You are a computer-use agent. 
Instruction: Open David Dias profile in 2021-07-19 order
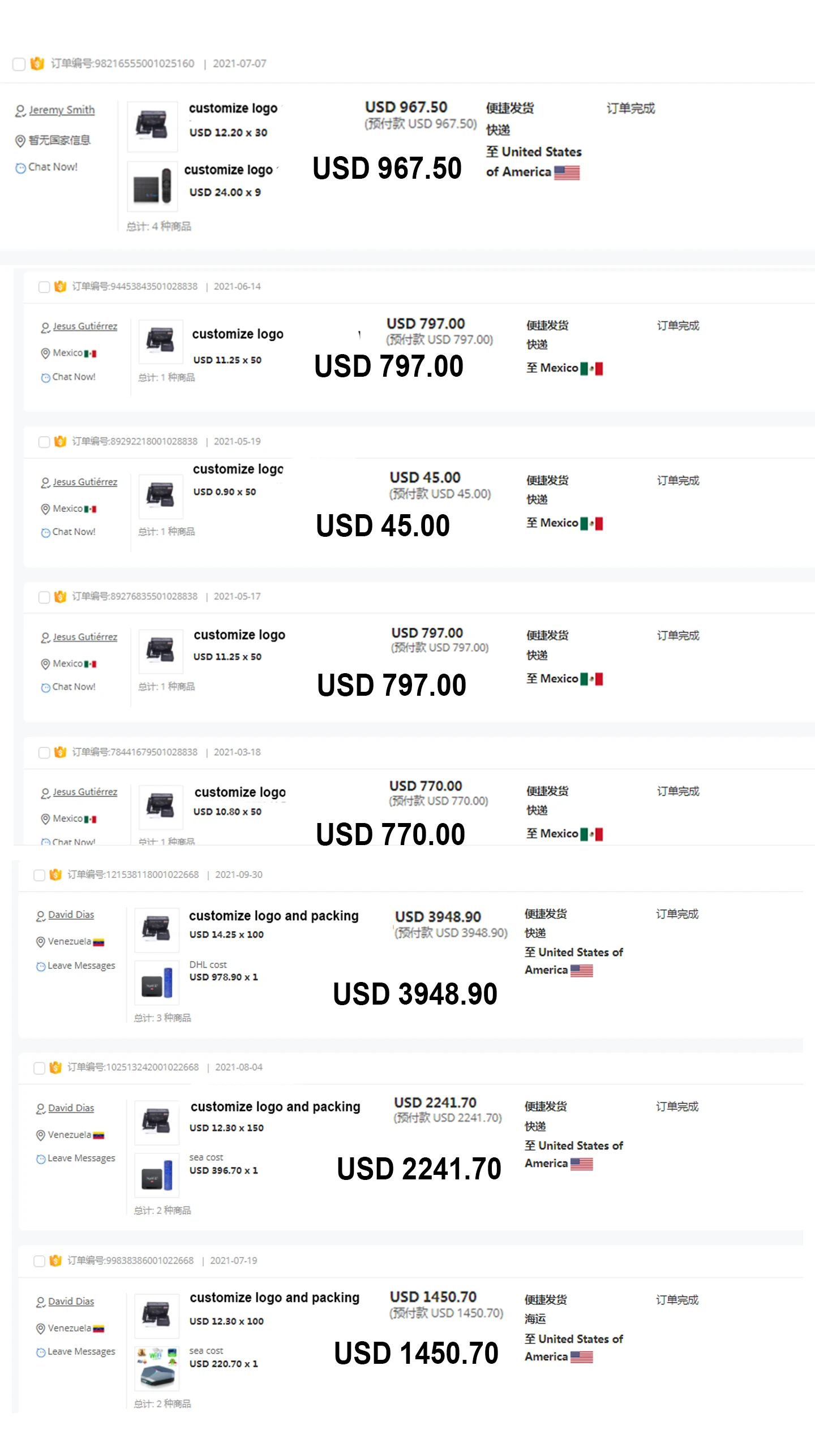point(71,1301)
